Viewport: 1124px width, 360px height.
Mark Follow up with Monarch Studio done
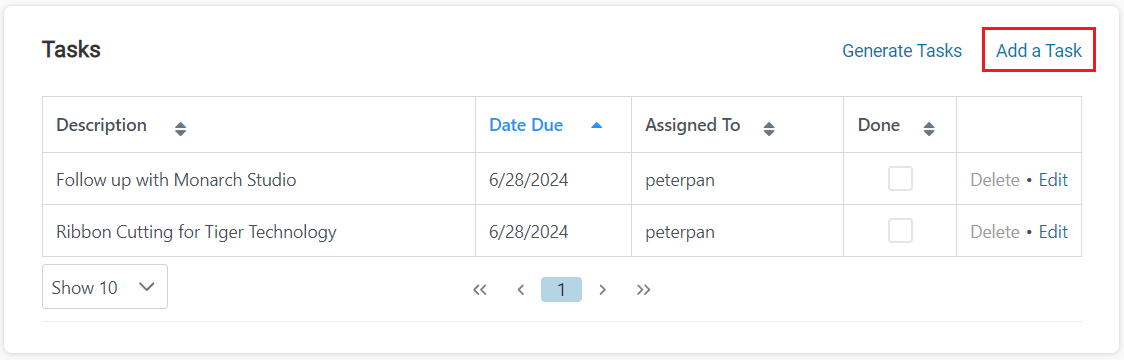point(900,179)
